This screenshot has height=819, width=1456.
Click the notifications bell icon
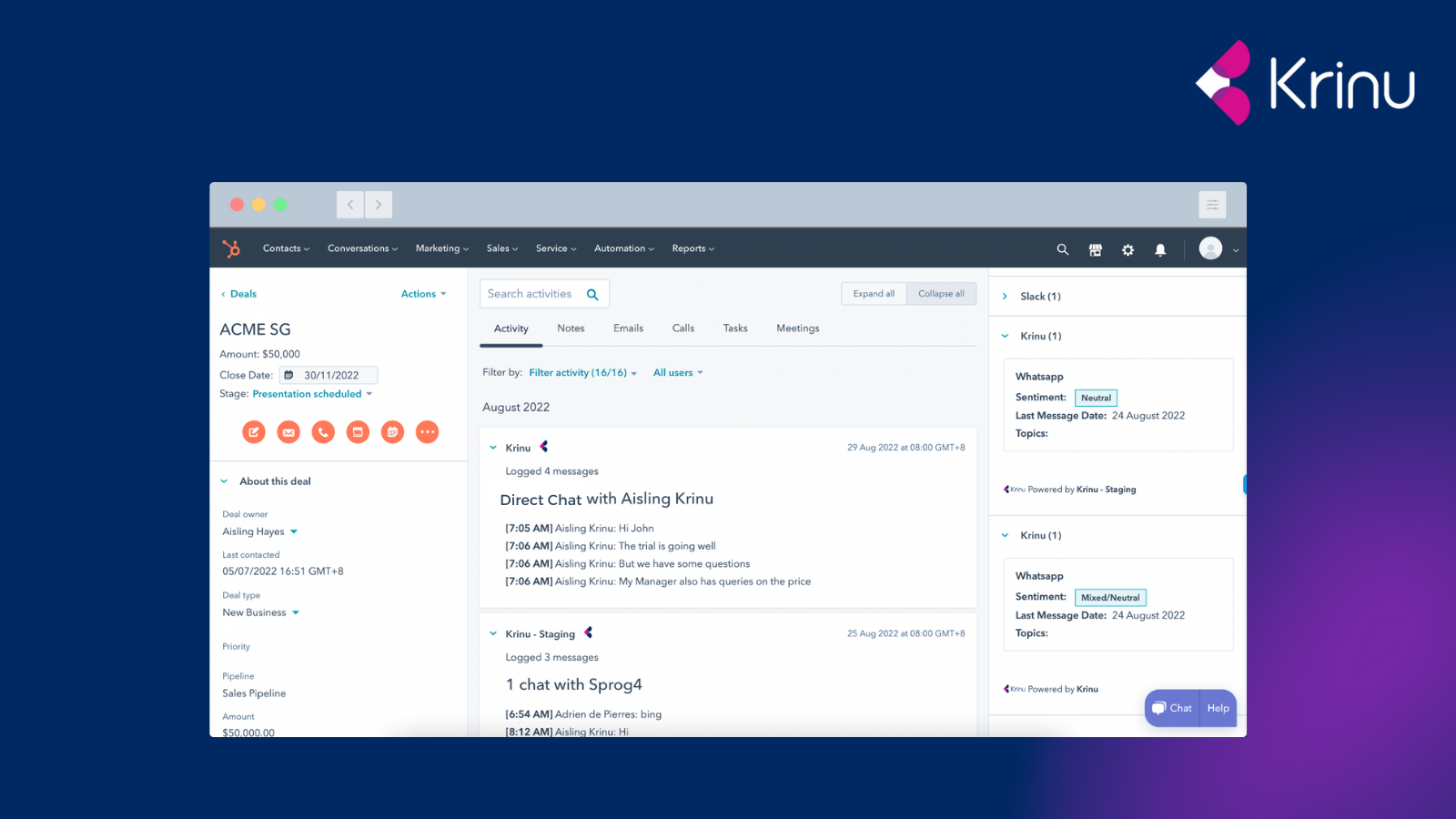click(1160, 249)
